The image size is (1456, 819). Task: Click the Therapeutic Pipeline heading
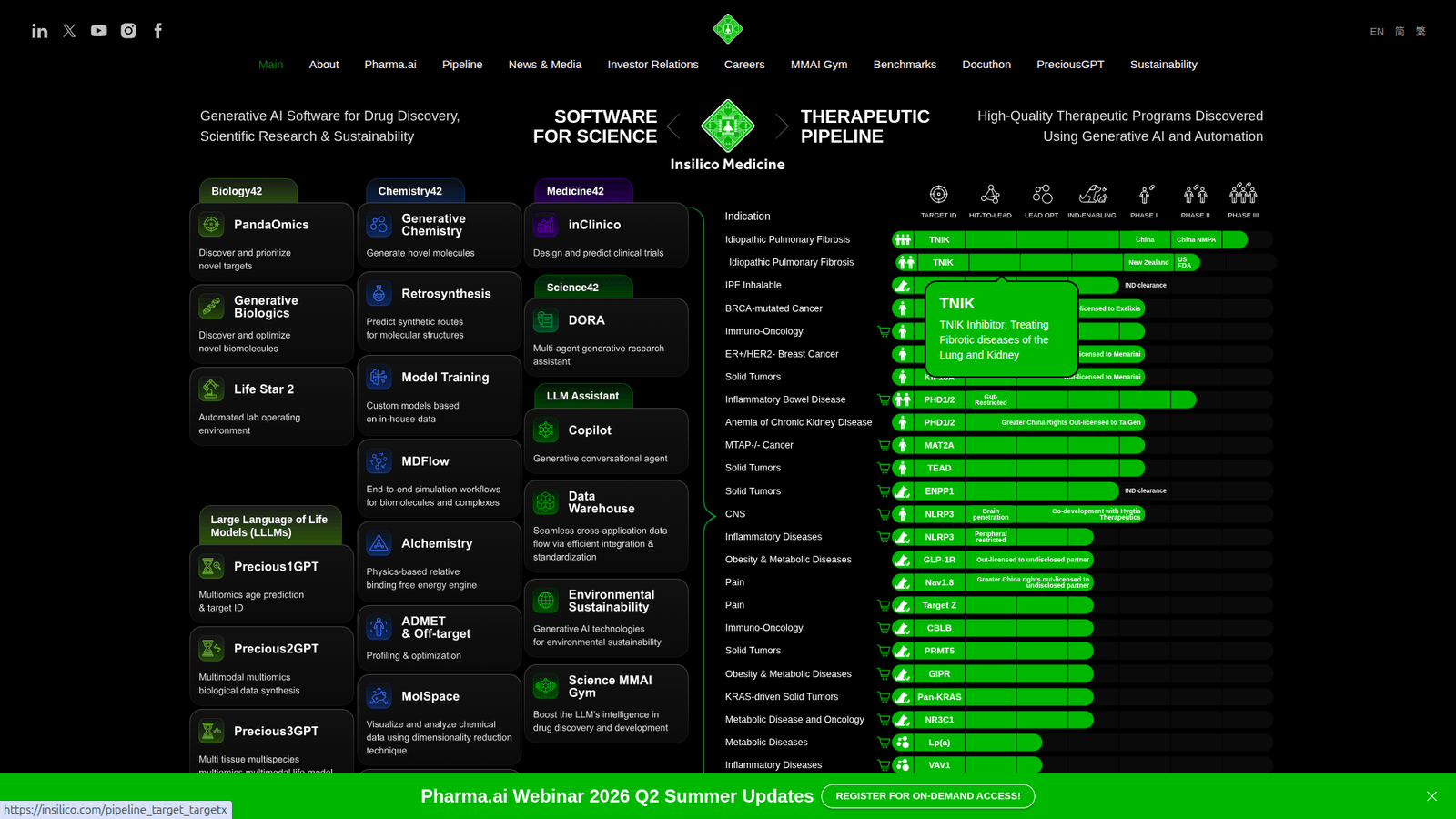[865, 126]
